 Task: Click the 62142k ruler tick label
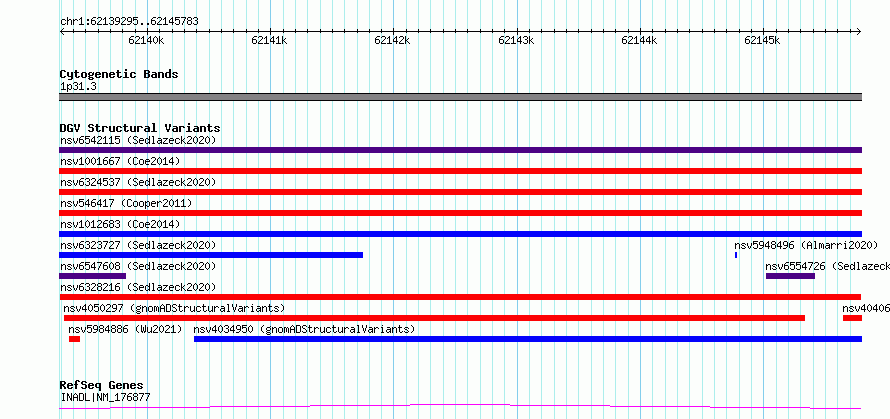[393, 40]
